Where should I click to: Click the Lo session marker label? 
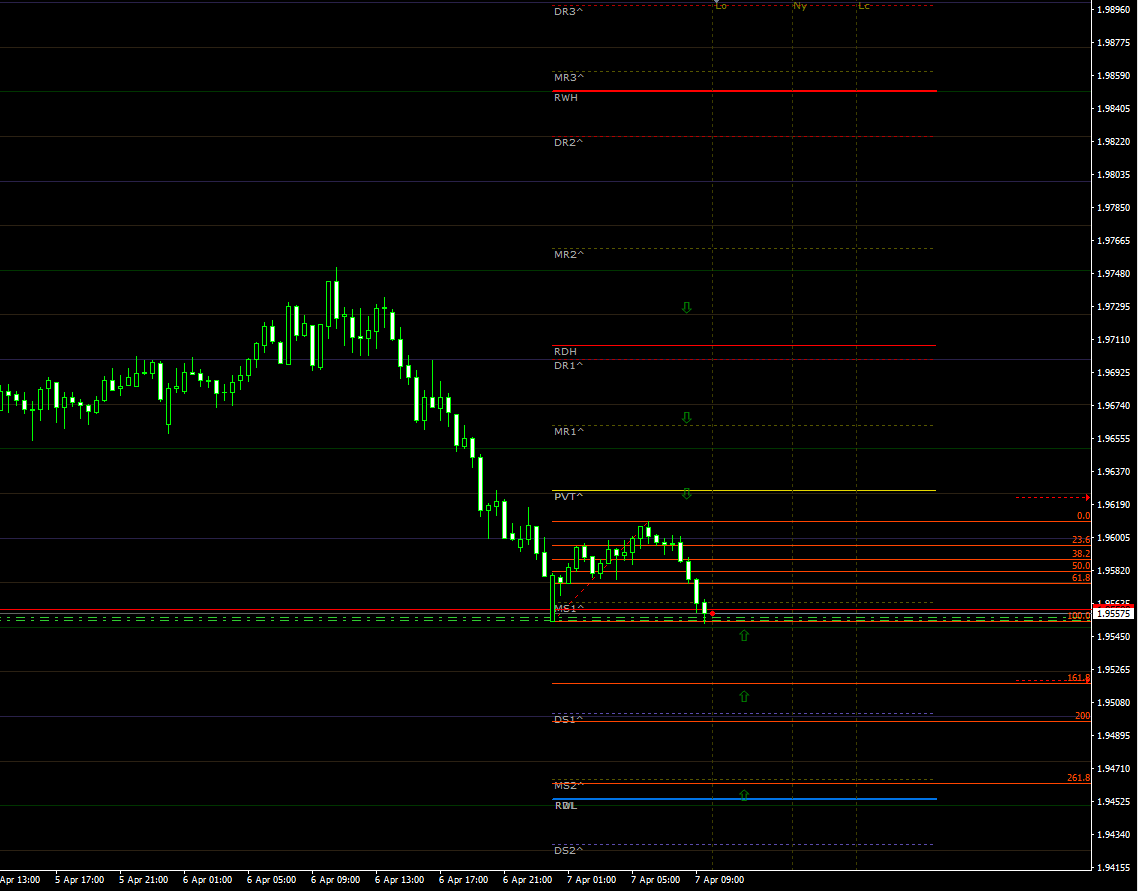click(721, 6)
